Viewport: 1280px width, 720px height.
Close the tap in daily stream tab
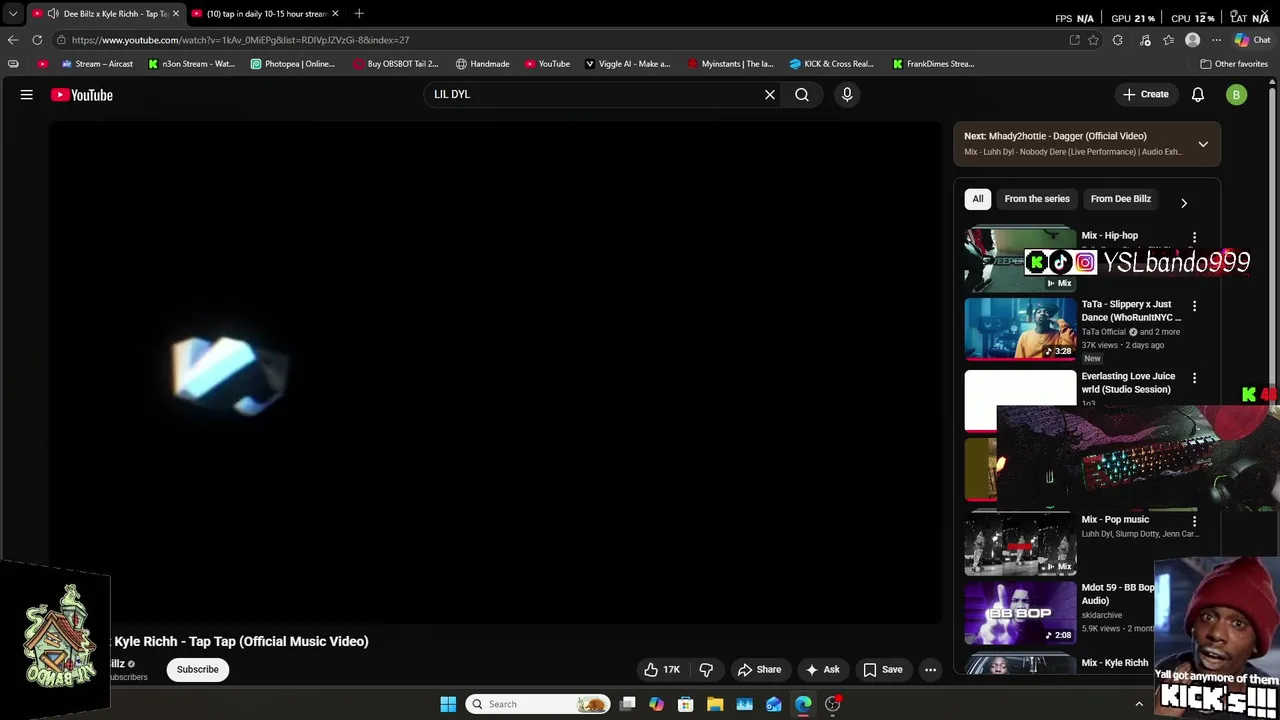pyautogui.click(x=335, y=14)
